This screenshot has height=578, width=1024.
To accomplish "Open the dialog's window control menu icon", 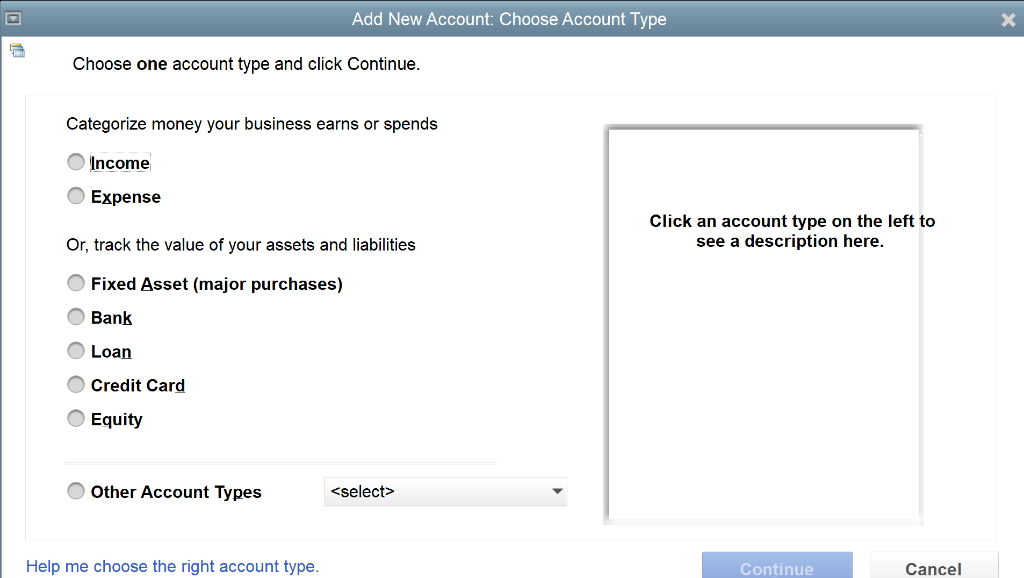I will point(14,18).
